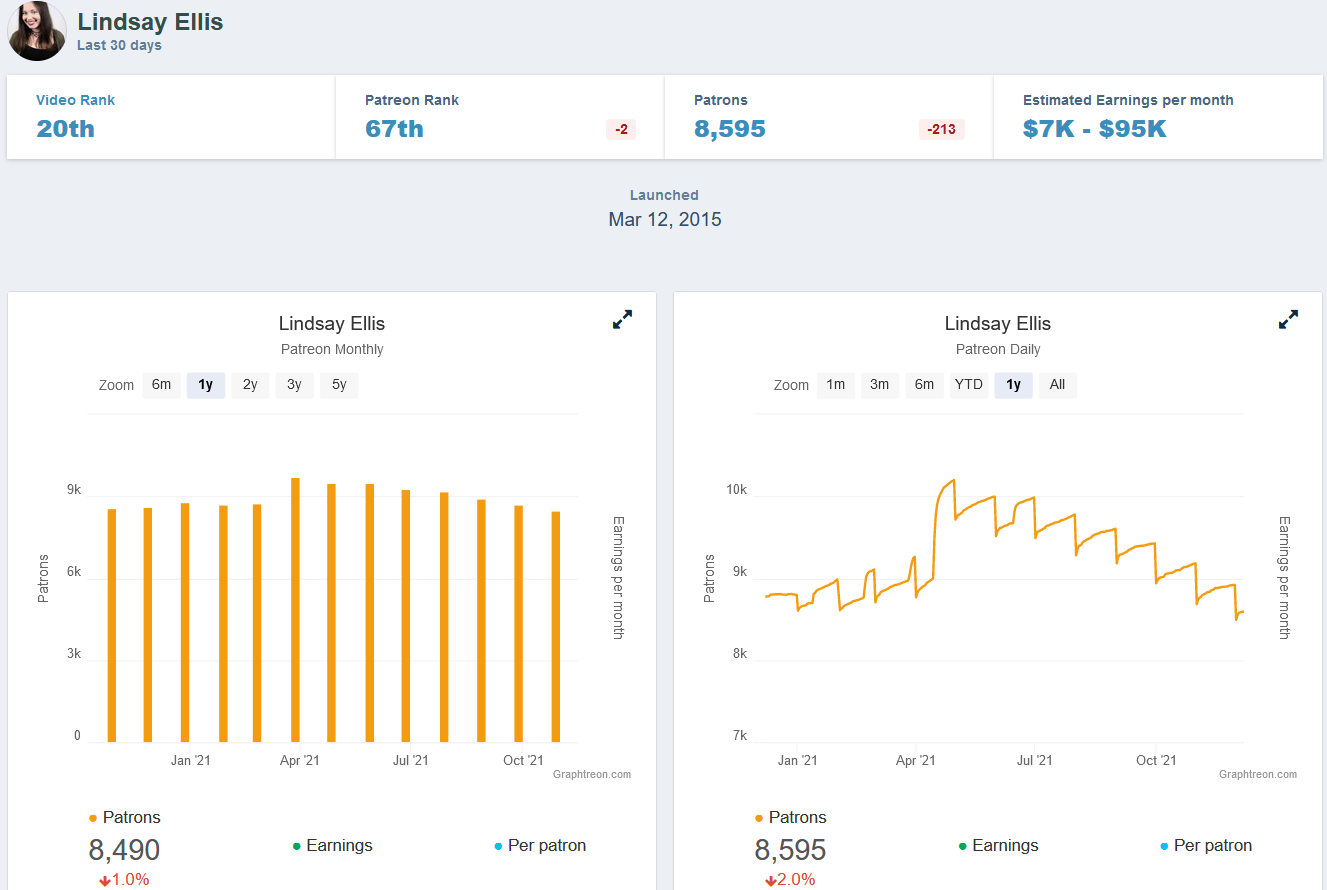Screen dimensions: 1327x890
Task: Click the 8,595 daily patrons figure below chart
Action: pyautogui.click(x=790, y=850)
